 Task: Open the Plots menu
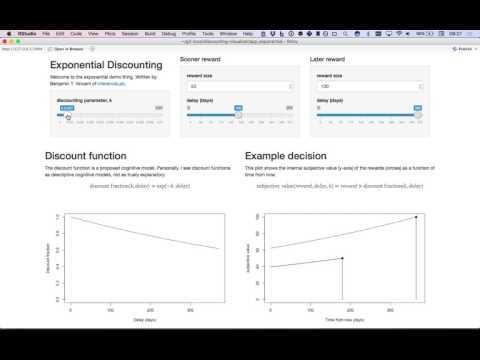click(110, 34)
